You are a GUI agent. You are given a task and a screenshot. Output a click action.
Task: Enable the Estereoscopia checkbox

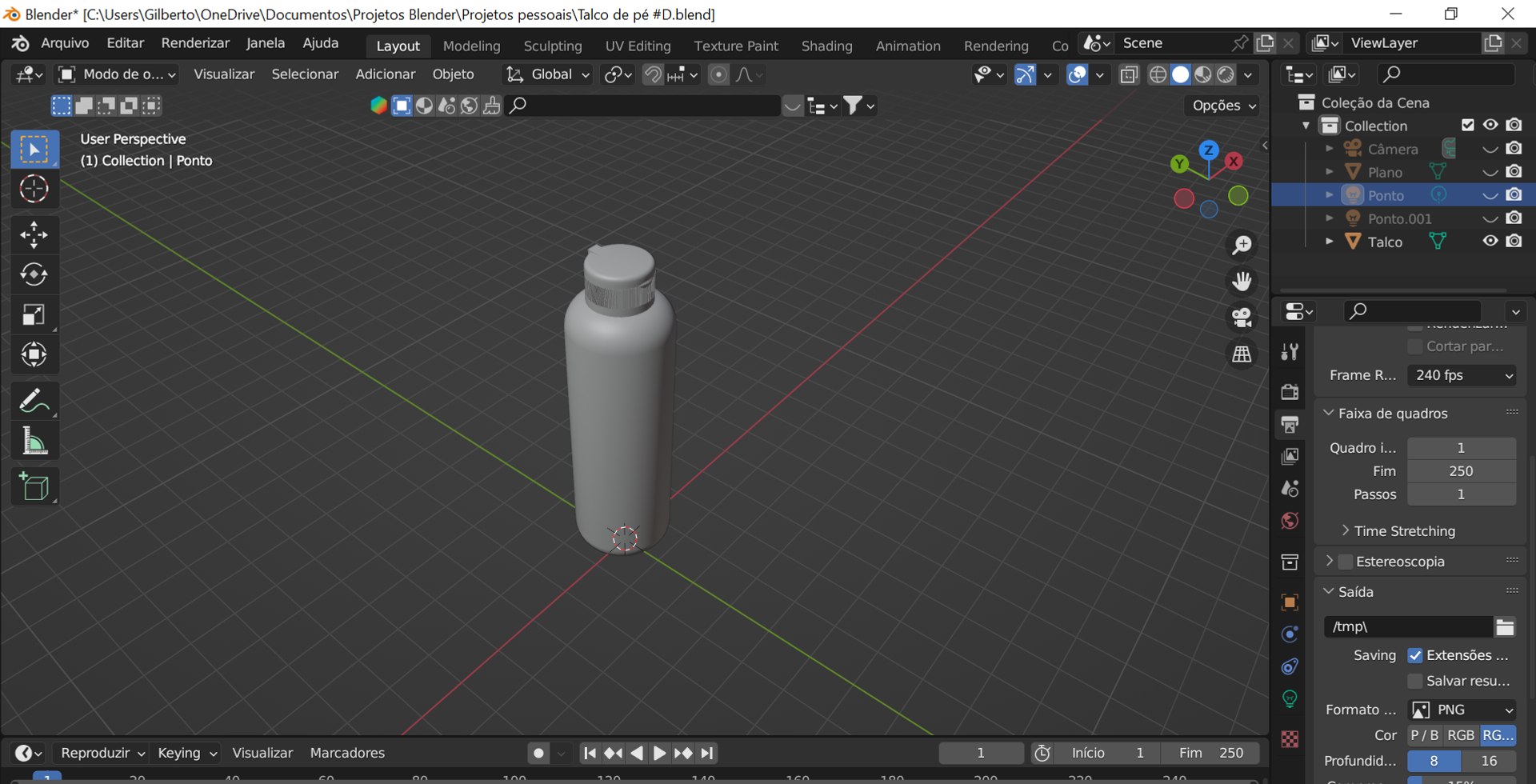tap(1346, 562)
